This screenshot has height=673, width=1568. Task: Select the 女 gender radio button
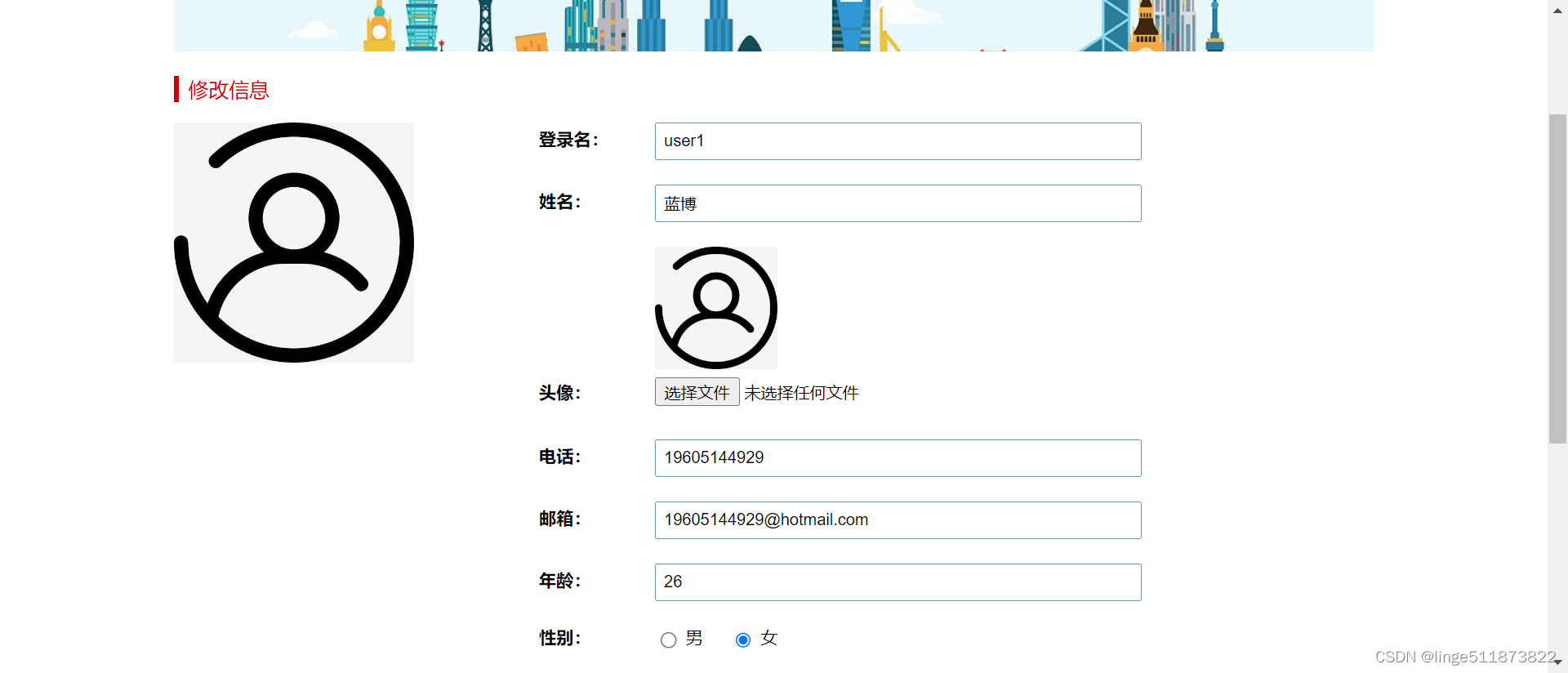pyautogui.click(x=743, y=640)
